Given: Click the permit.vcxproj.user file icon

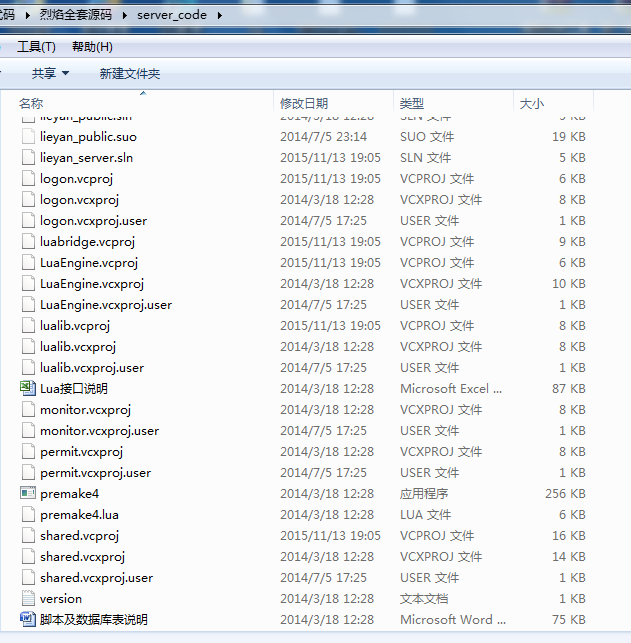Looking at the screenshot, I should coord(28,472).
